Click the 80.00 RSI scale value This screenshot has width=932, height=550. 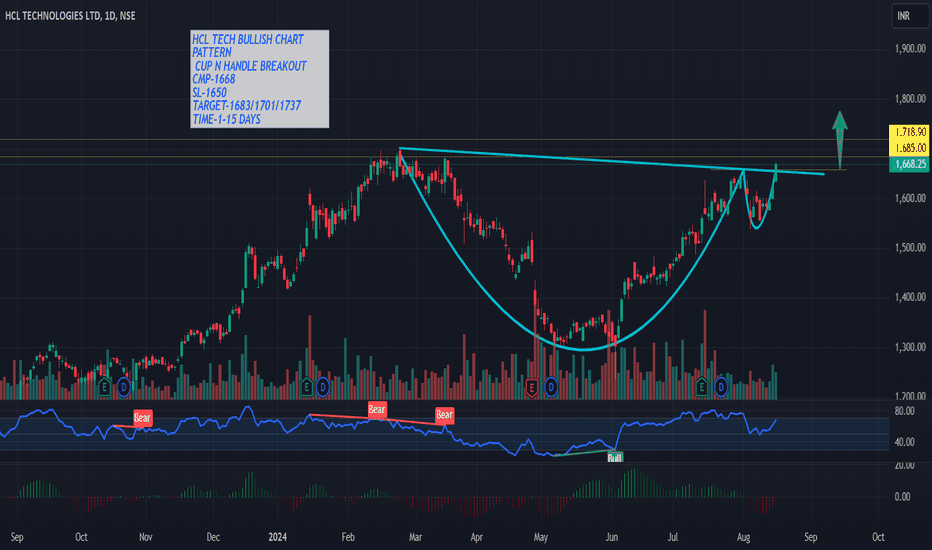click(905, 411)
